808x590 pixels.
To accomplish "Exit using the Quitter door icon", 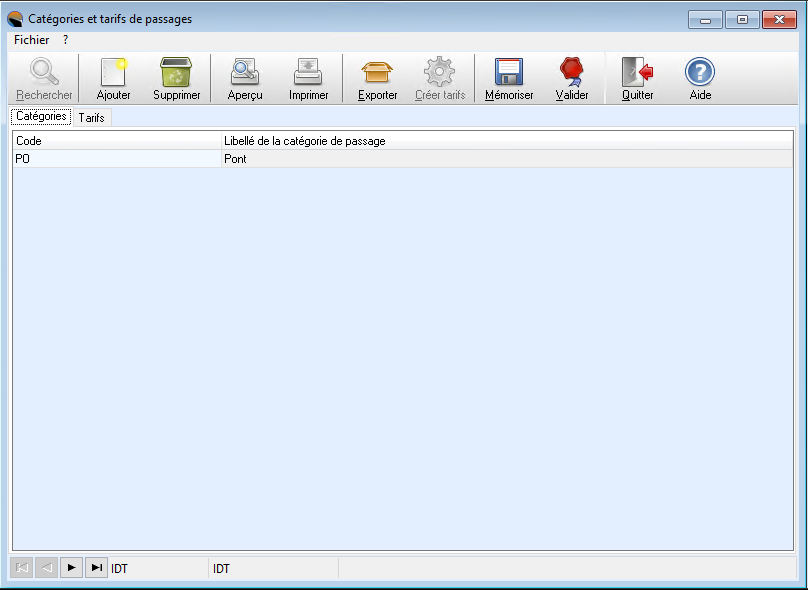I will click(637, 74).
